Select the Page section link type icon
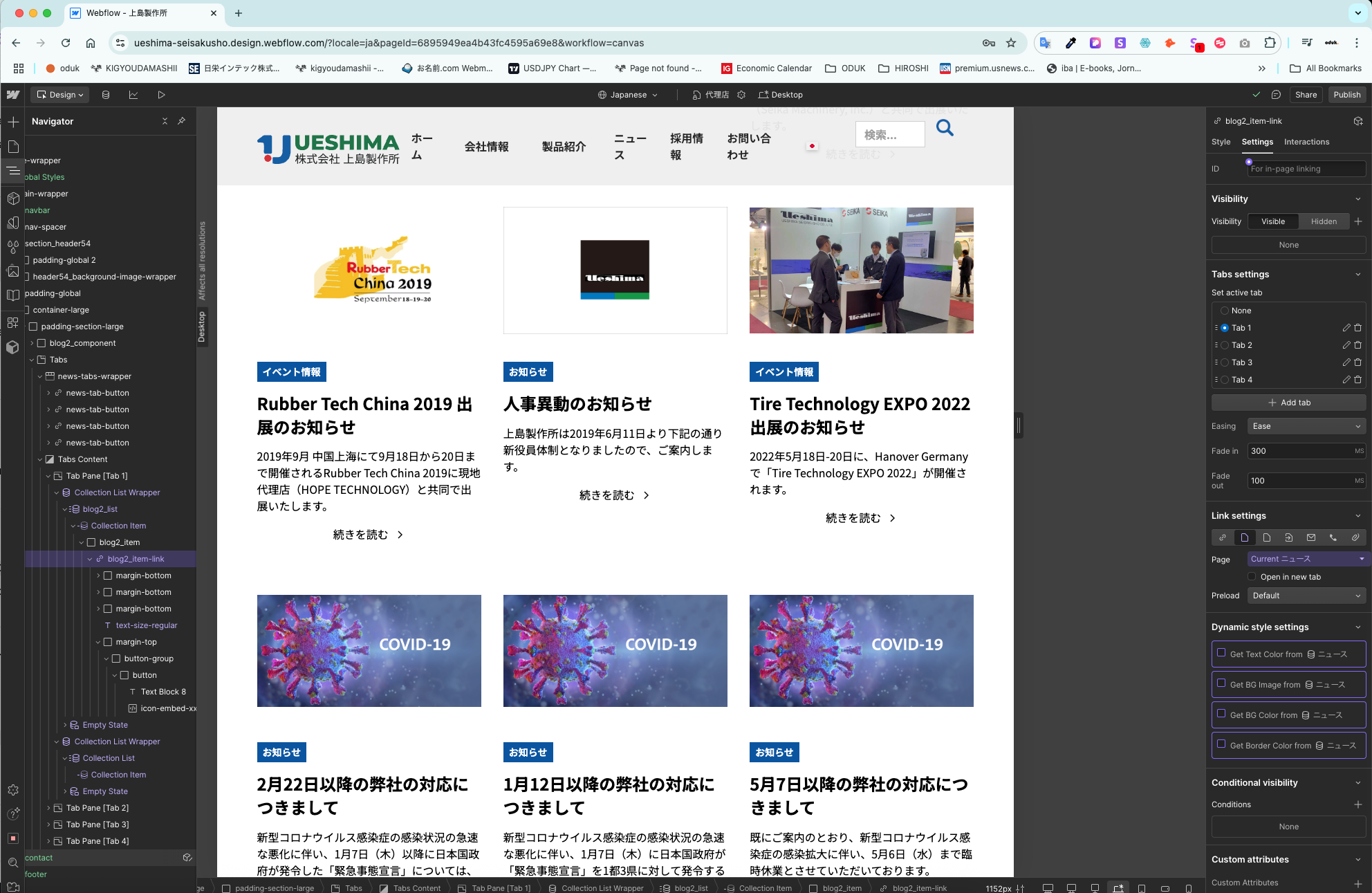 tap(1289, 537)
